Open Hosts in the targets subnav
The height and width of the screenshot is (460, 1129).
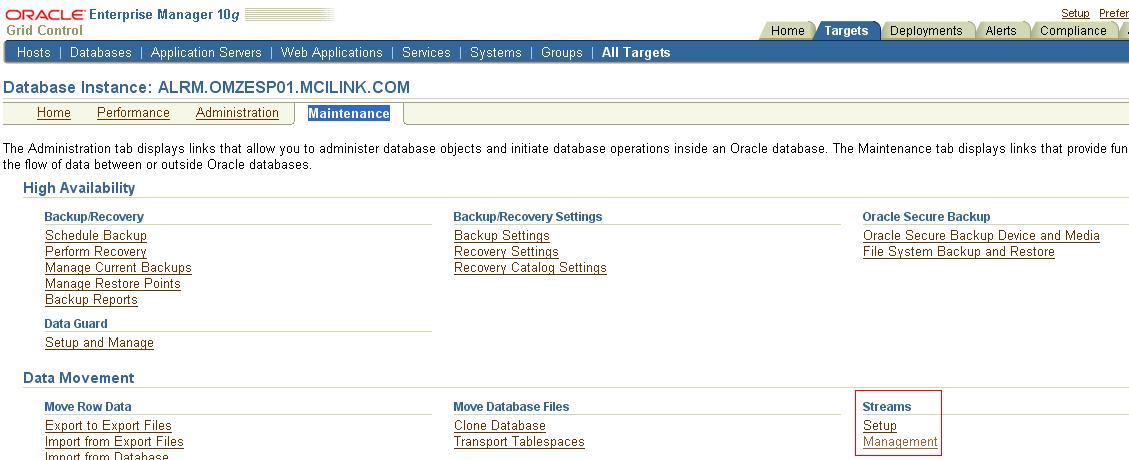coord(34,53)
